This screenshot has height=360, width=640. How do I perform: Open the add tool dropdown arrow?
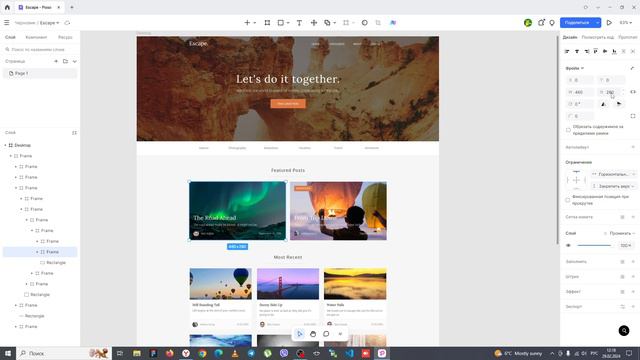coord(255,23)
